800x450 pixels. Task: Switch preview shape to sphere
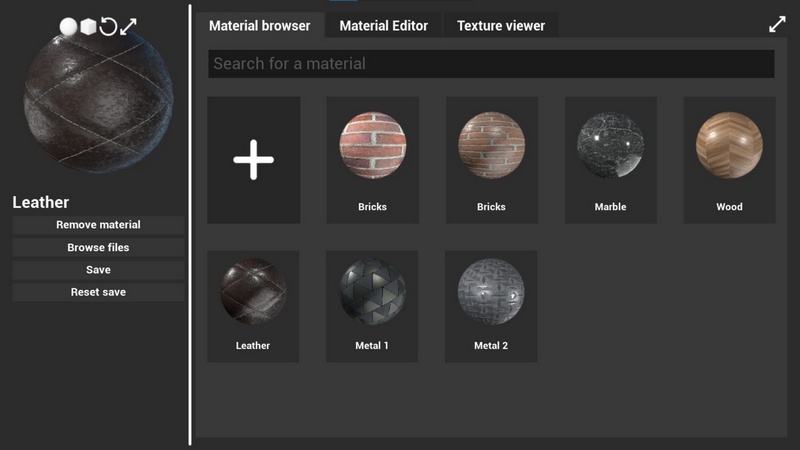pos(68,27)
